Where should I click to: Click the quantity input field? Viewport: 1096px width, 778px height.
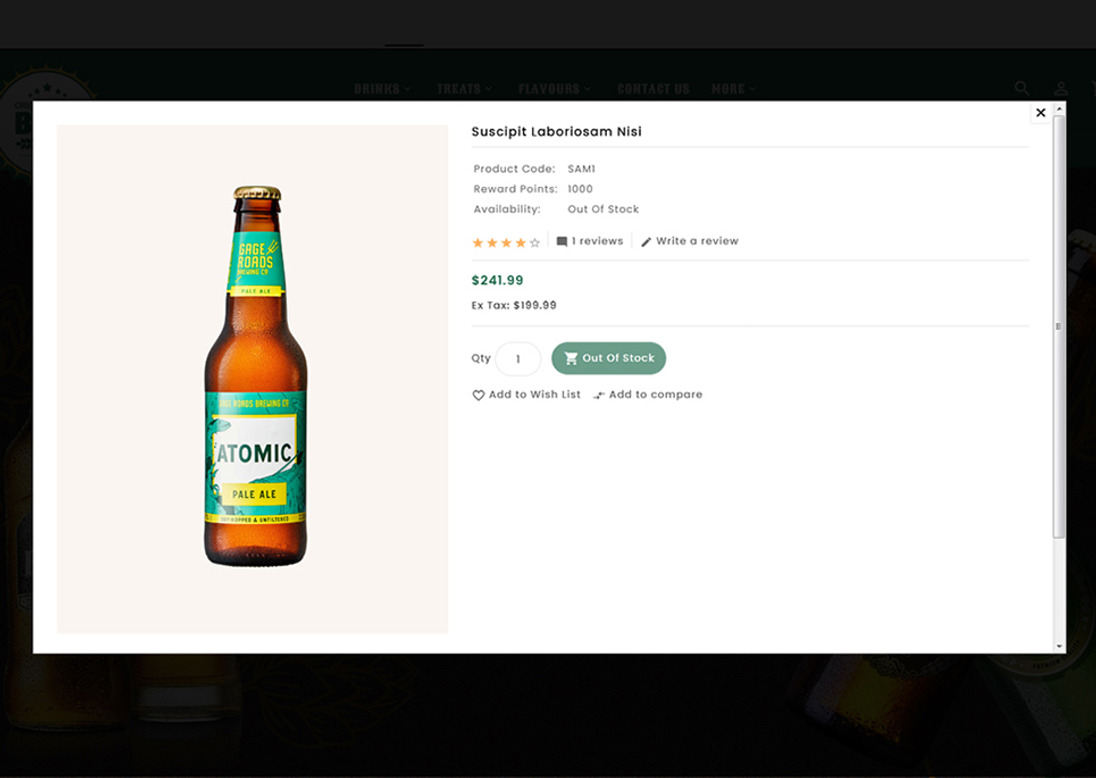pyautogui.click(x=518, y=359)
